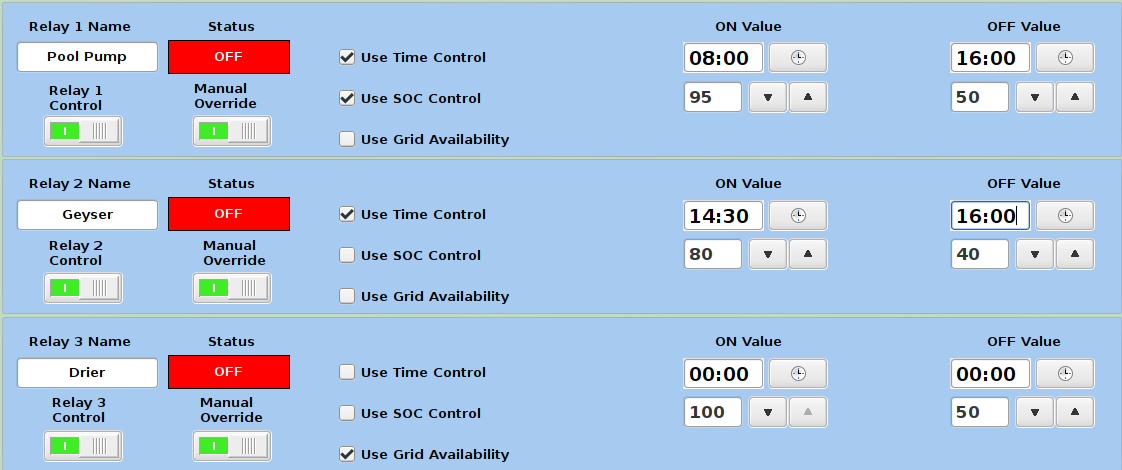The height and width of the screenshot is (470, 1122).
Task: Click clock icon beside Geyser ON time 14:30
Action: [x=797, y=215]
